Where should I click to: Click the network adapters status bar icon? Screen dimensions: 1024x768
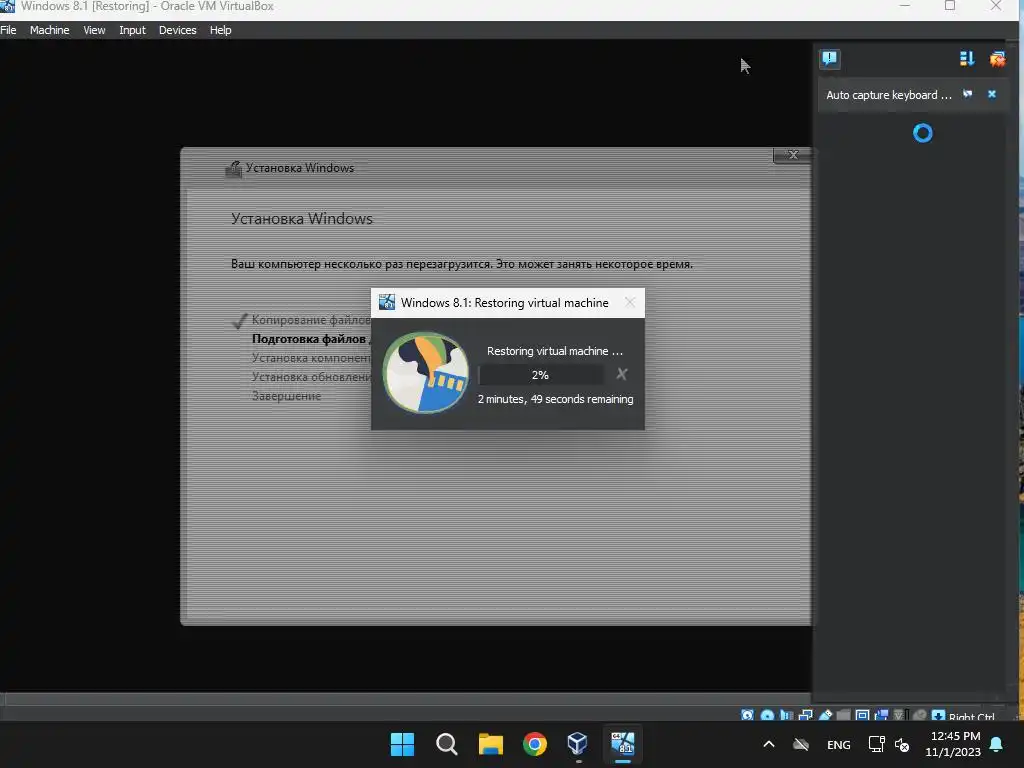tap(806, 716)
